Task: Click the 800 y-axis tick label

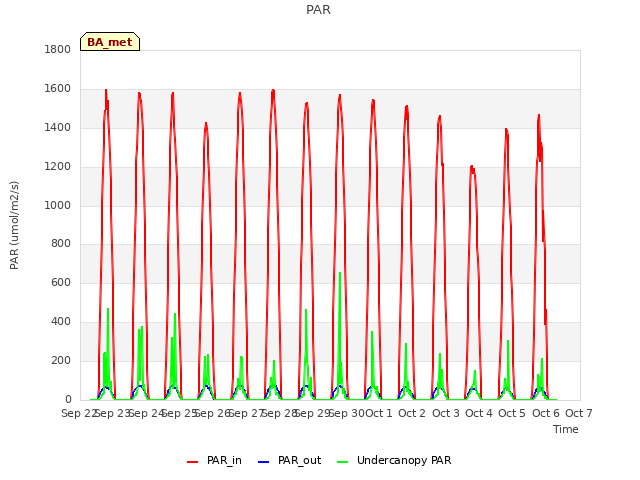Action: point(61,244)
